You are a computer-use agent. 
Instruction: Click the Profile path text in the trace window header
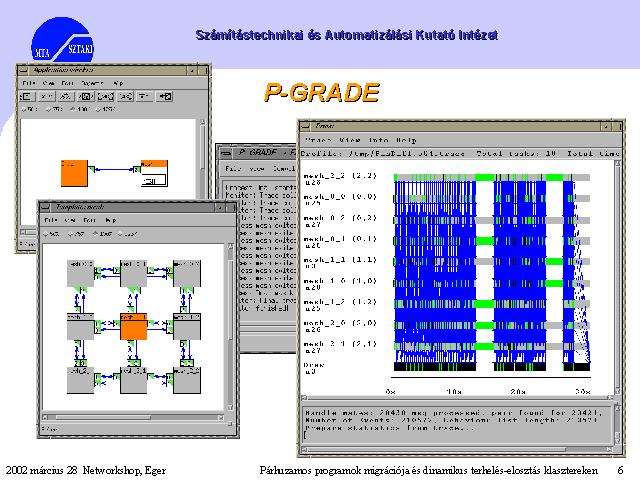(x=383, y=153)
